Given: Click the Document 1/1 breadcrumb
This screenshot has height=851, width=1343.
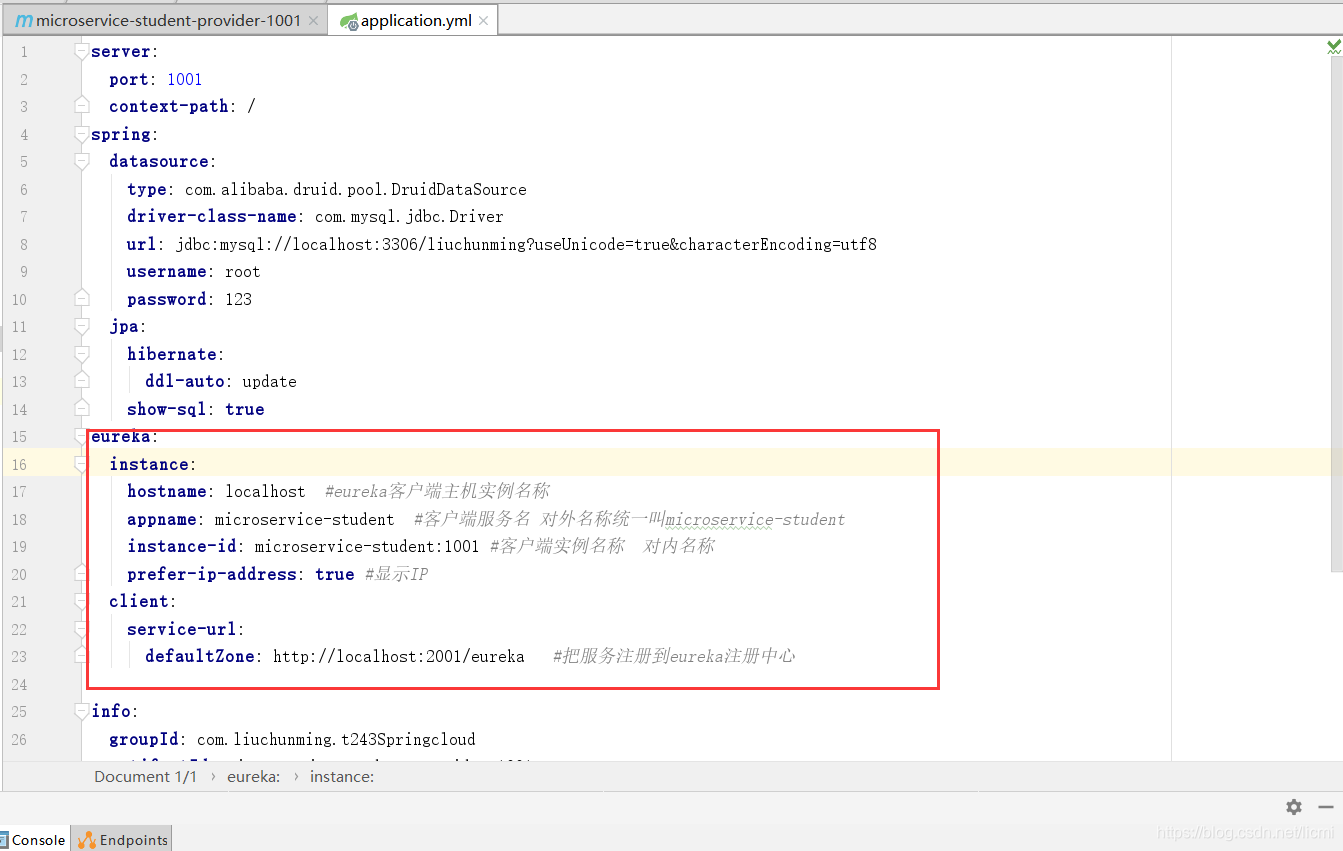Looking at the screenshot, I should click(x=145, y=776).
